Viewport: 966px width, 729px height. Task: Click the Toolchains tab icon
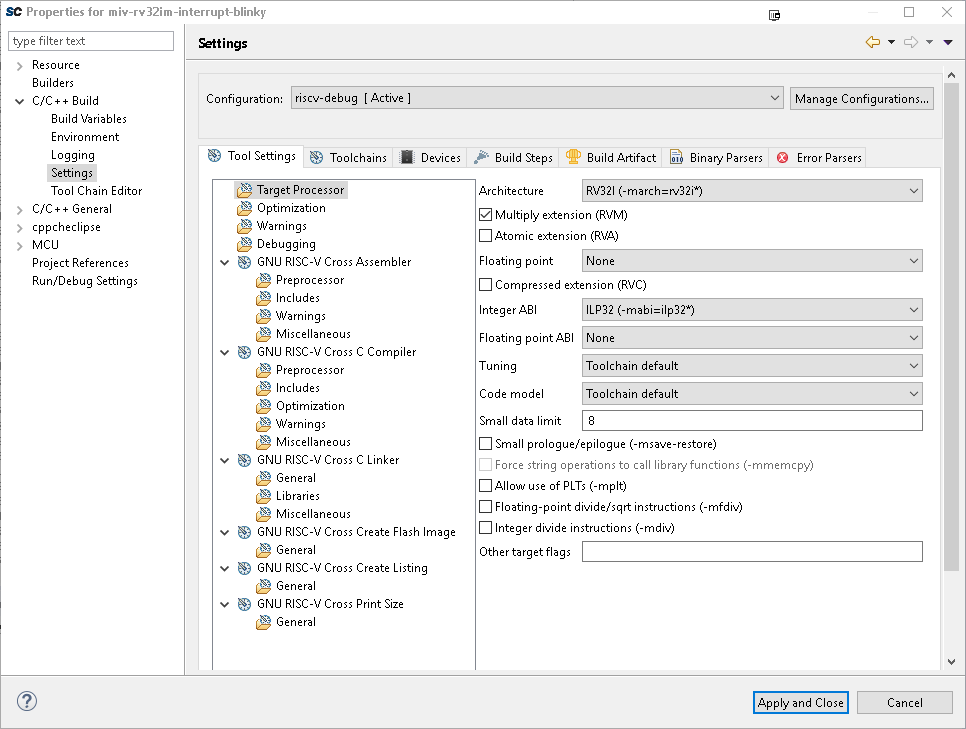(x=316, y=158)
